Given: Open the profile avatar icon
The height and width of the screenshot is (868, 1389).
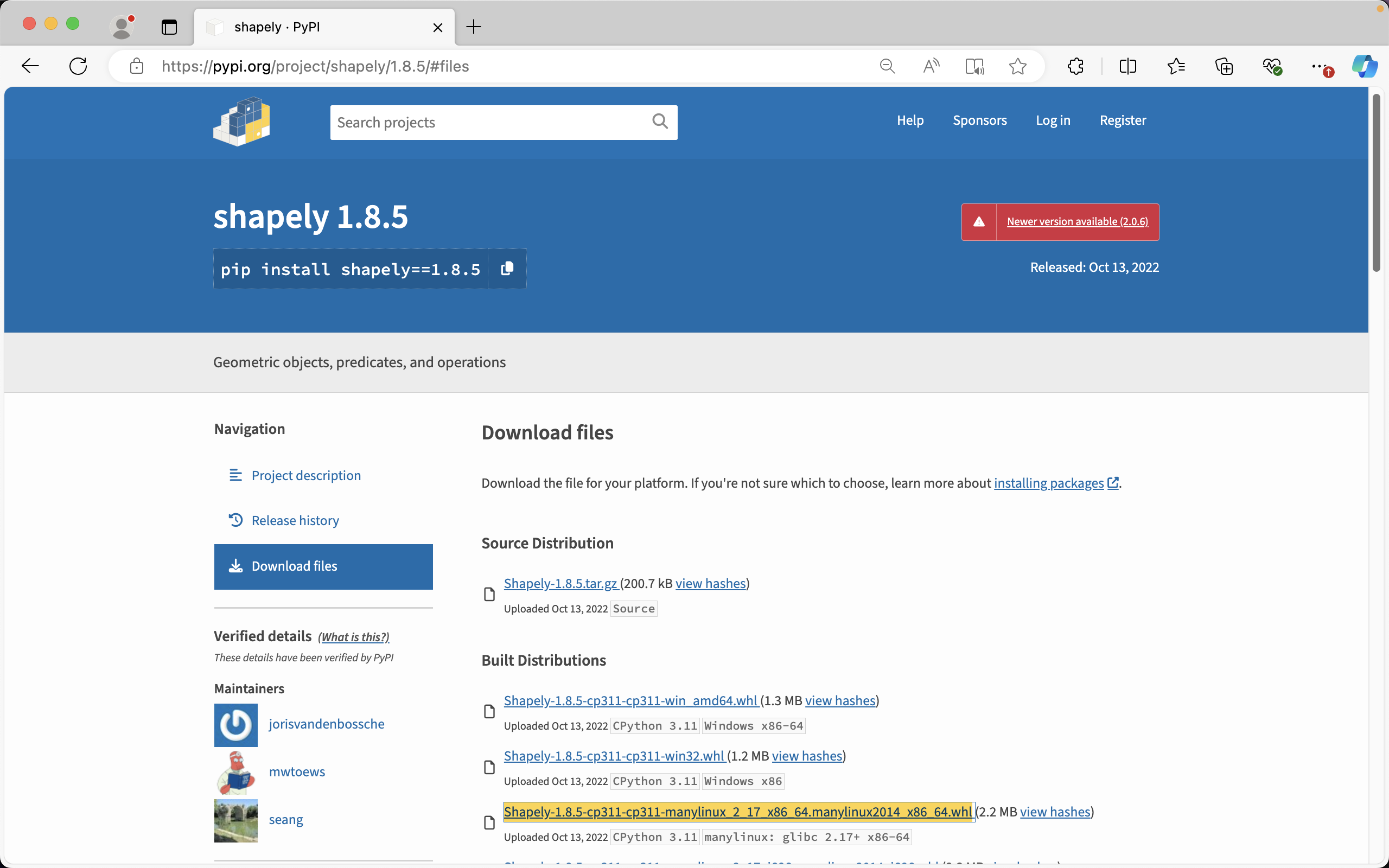Looking at the screenshot, I should pyautogui.click(x=122, y=27).
